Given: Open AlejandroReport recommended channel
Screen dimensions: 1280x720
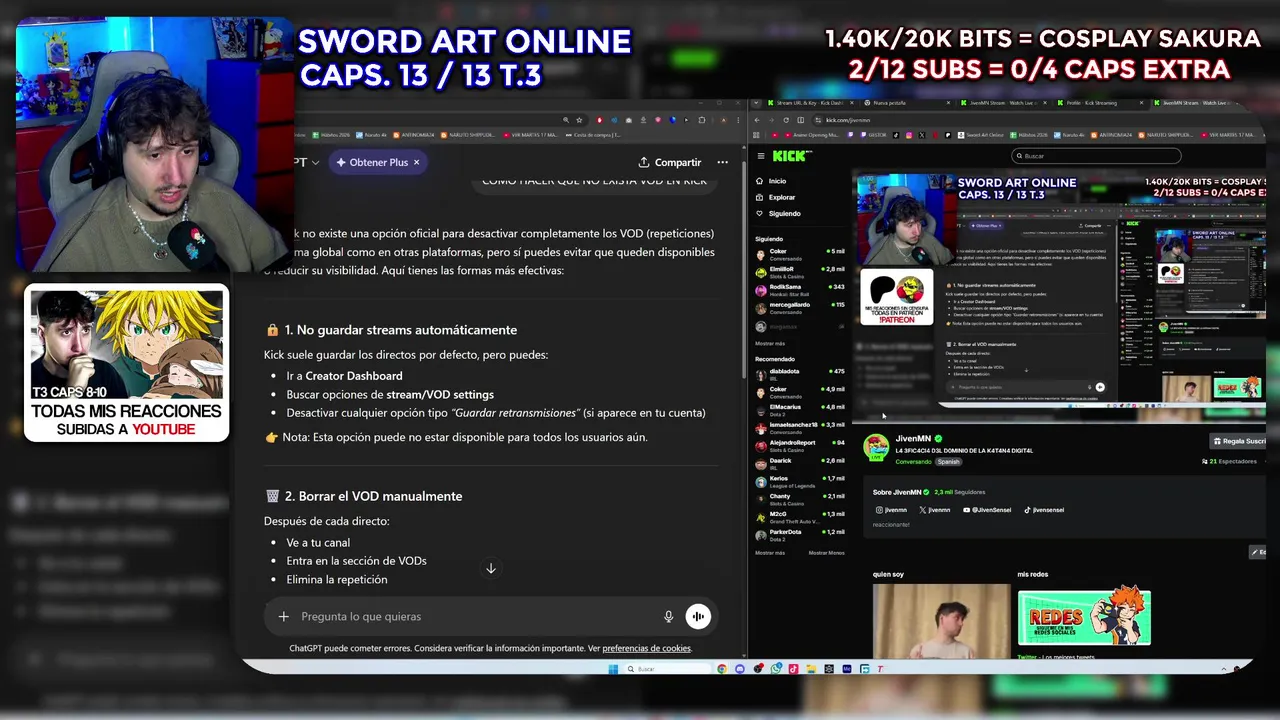Looking at the screenshot, I should pyautogui.click(x=800, y=444).
